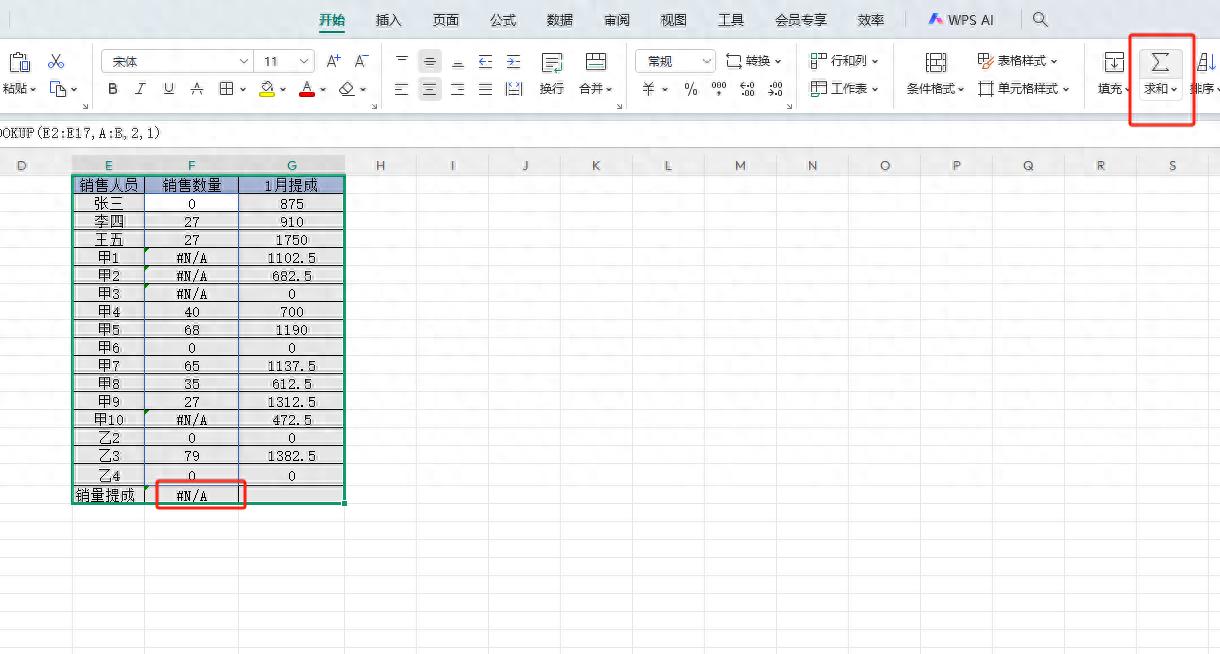
Task: Click the Paste clipboard icon
Action: click(19, 62)
